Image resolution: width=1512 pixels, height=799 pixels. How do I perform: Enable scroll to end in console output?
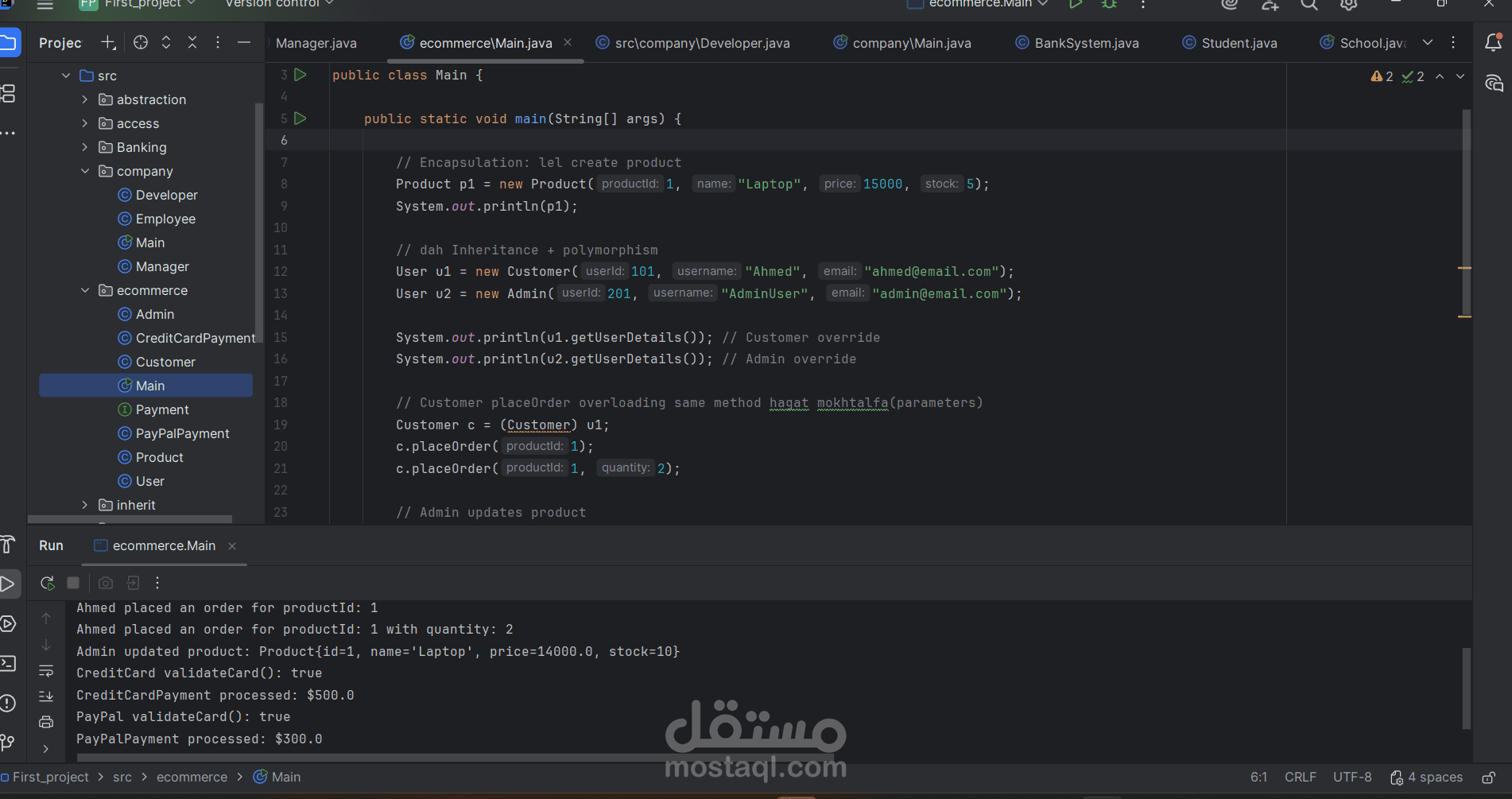point(46,696)
